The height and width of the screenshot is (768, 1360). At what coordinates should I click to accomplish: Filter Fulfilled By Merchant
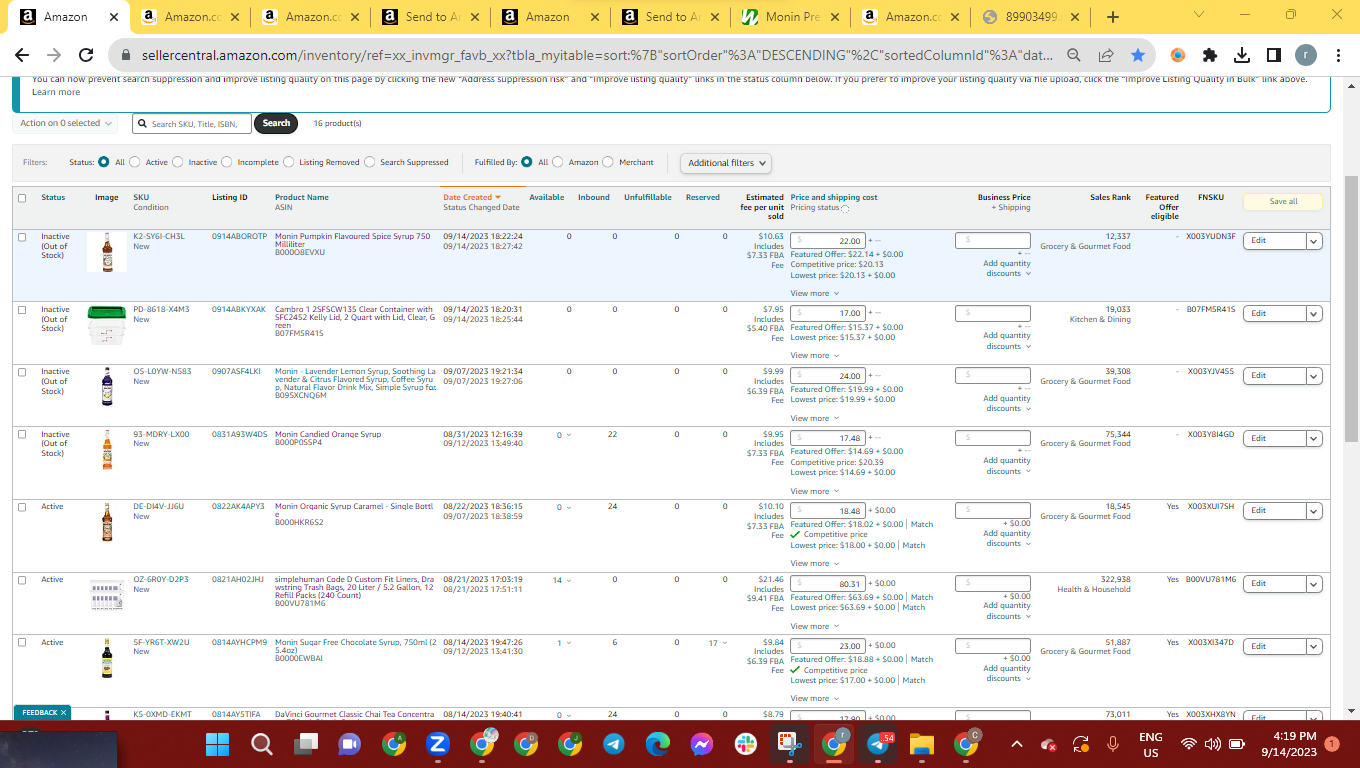pos(609,162)
